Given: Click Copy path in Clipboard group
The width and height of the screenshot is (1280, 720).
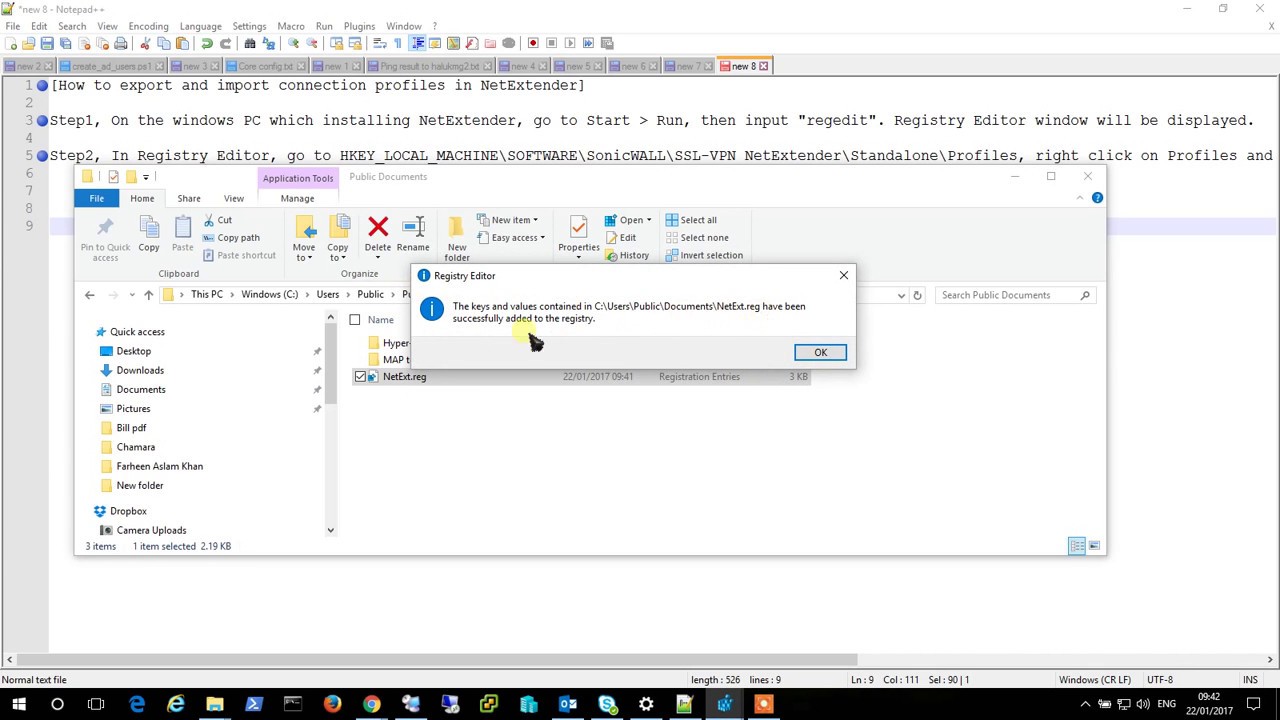Looking at the screenshot, I should (230, 238).
